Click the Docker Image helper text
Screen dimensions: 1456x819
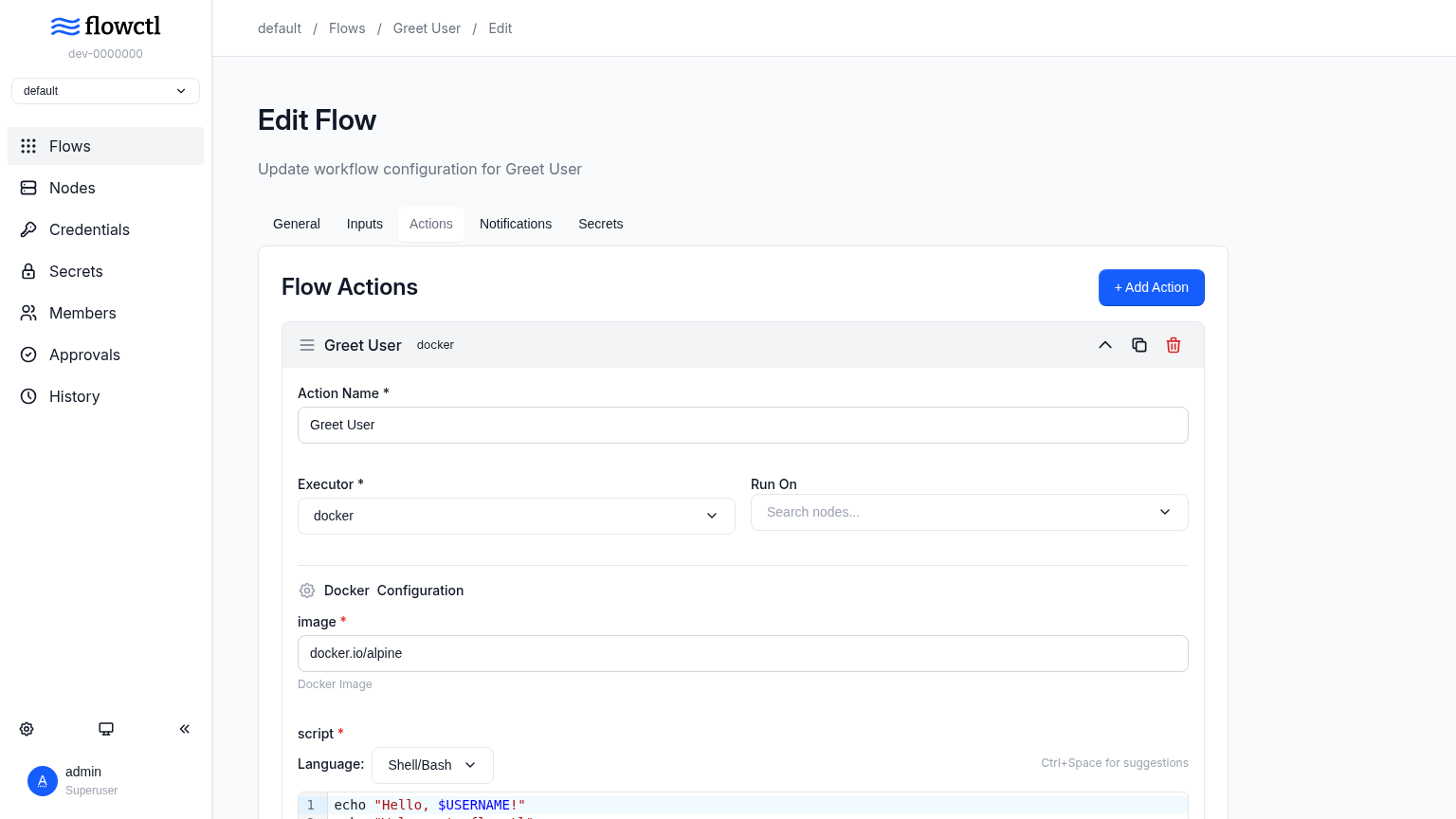pos(335,684)
